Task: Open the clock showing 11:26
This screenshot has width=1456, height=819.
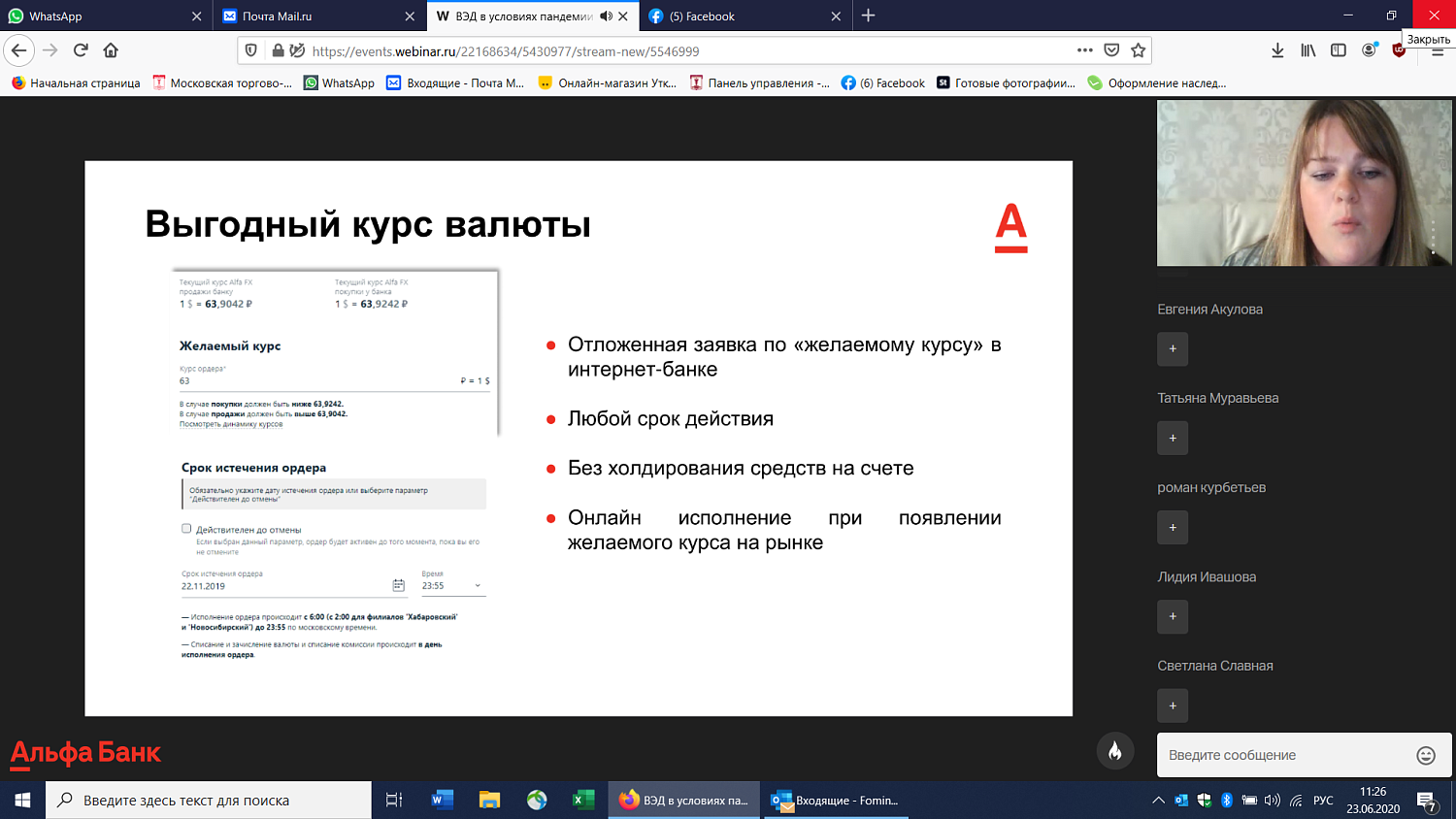Action: click(1373, 801)
